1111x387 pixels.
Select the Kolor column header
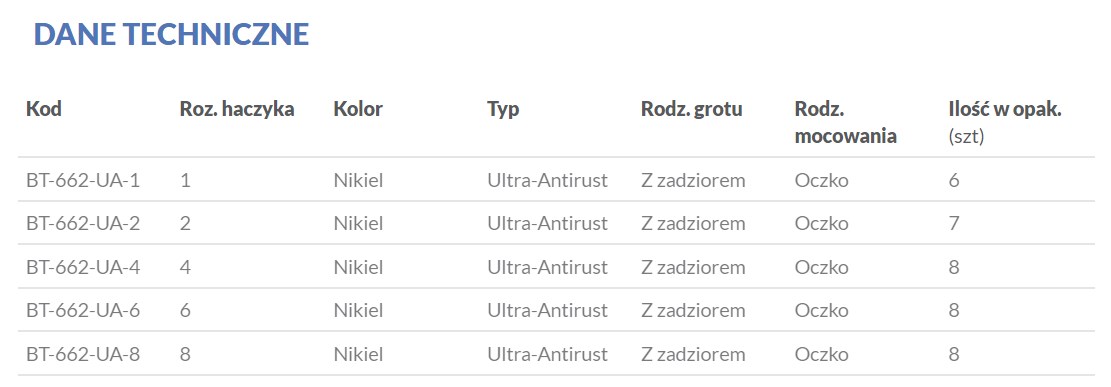tap(358, 109)
